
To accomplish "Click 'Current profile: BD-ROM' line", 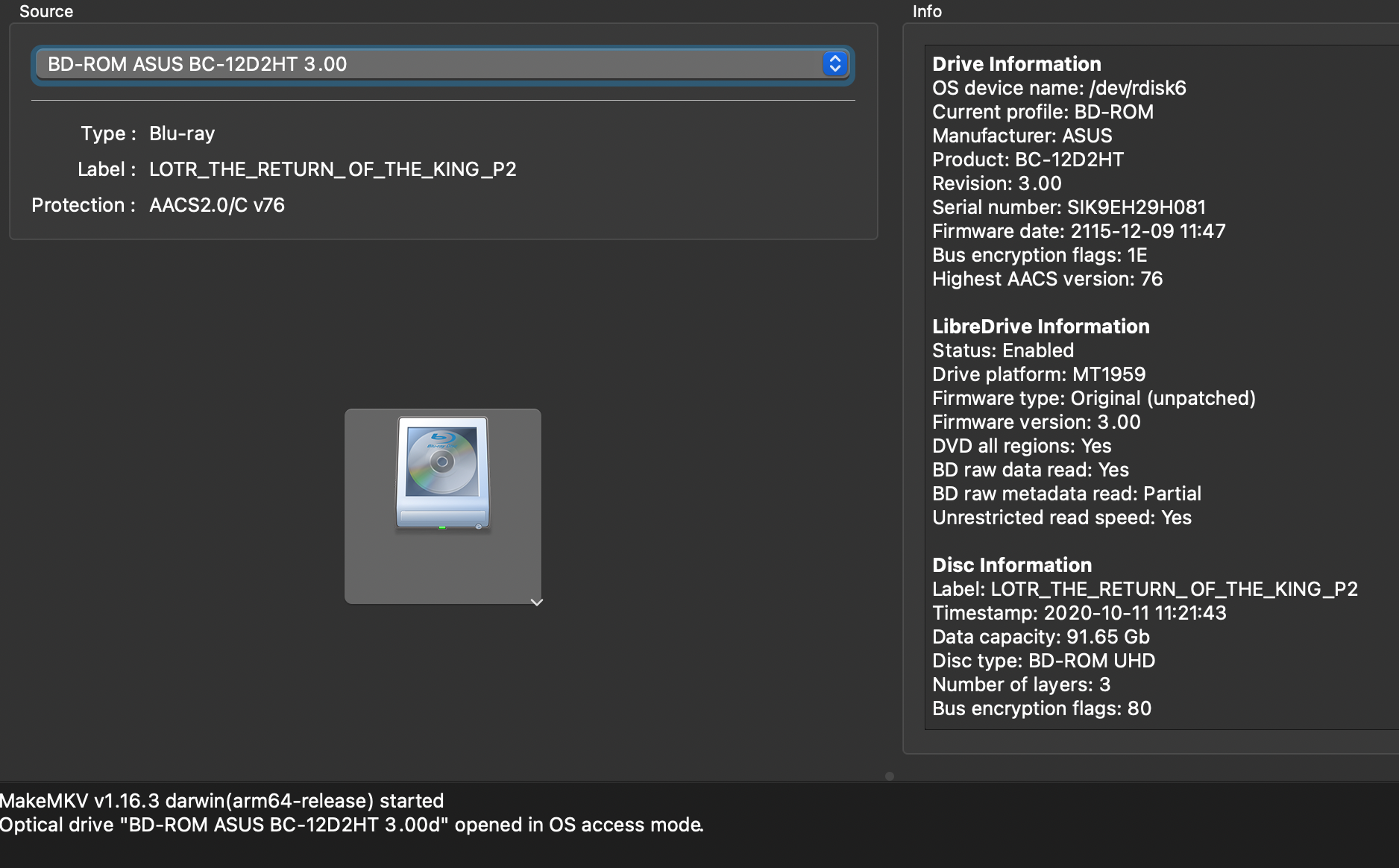I will point(1043,112).
